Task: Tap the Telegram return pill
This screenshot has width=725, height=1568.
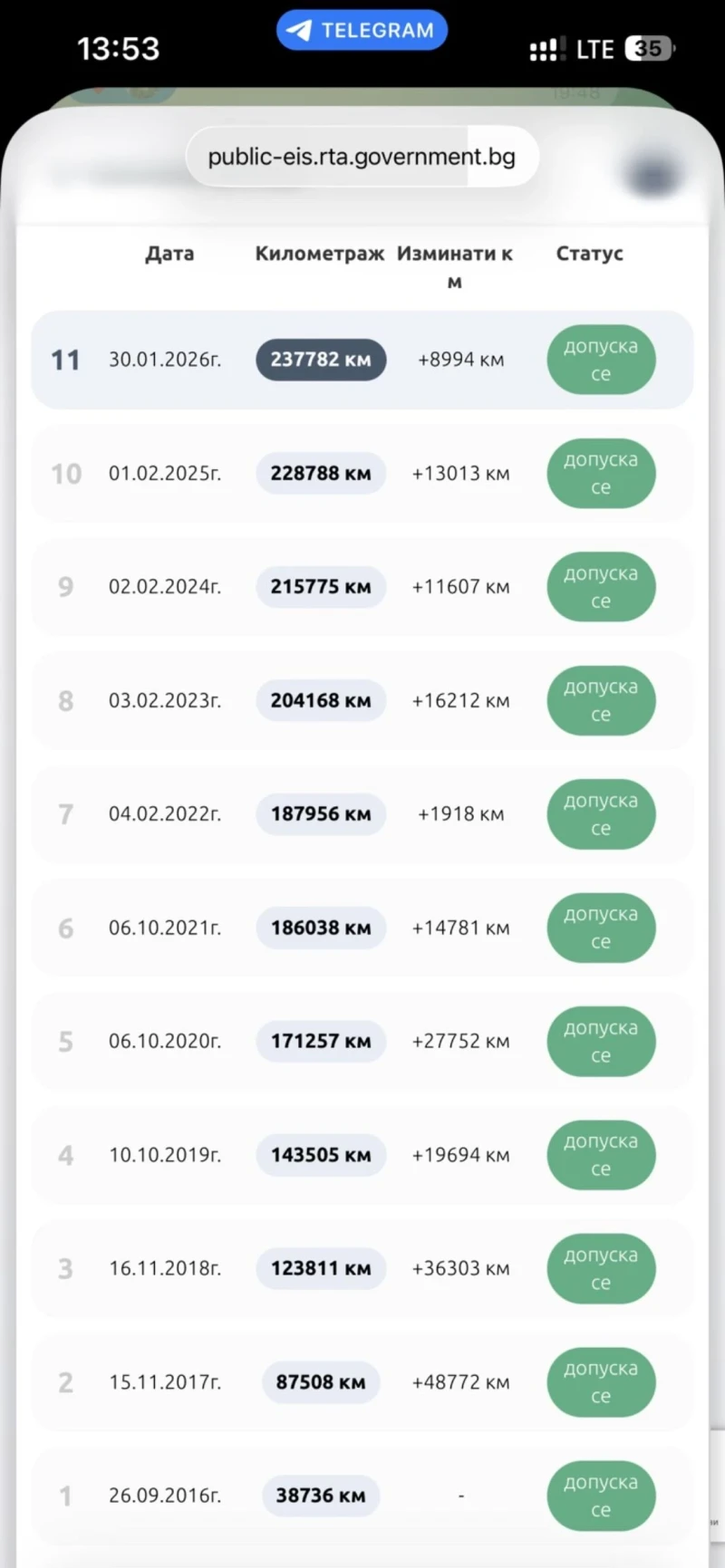Action: pyautogui.click(x=362, y=30)
